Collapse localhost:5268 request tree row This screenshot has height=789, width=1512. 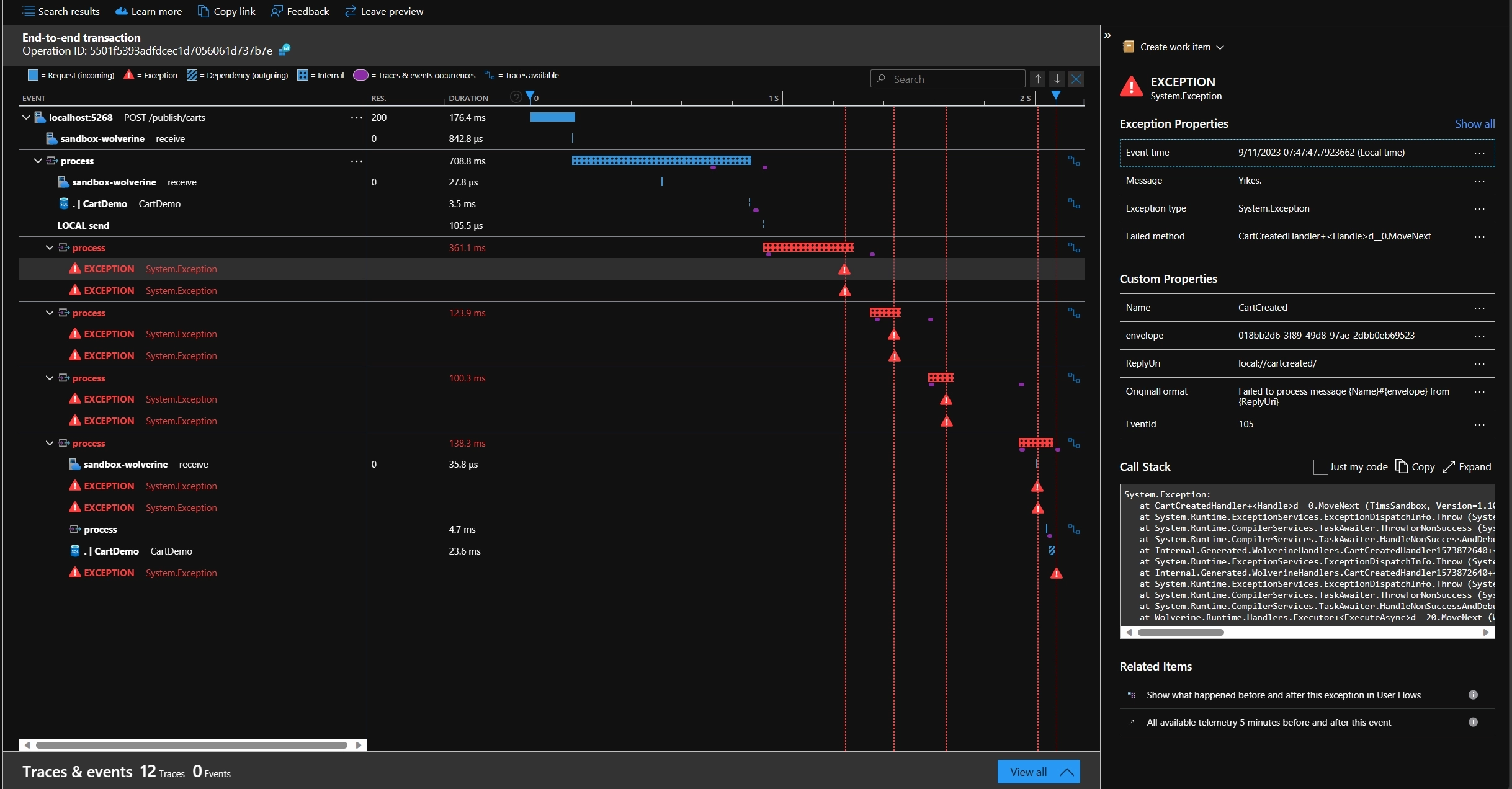[26, 117]
